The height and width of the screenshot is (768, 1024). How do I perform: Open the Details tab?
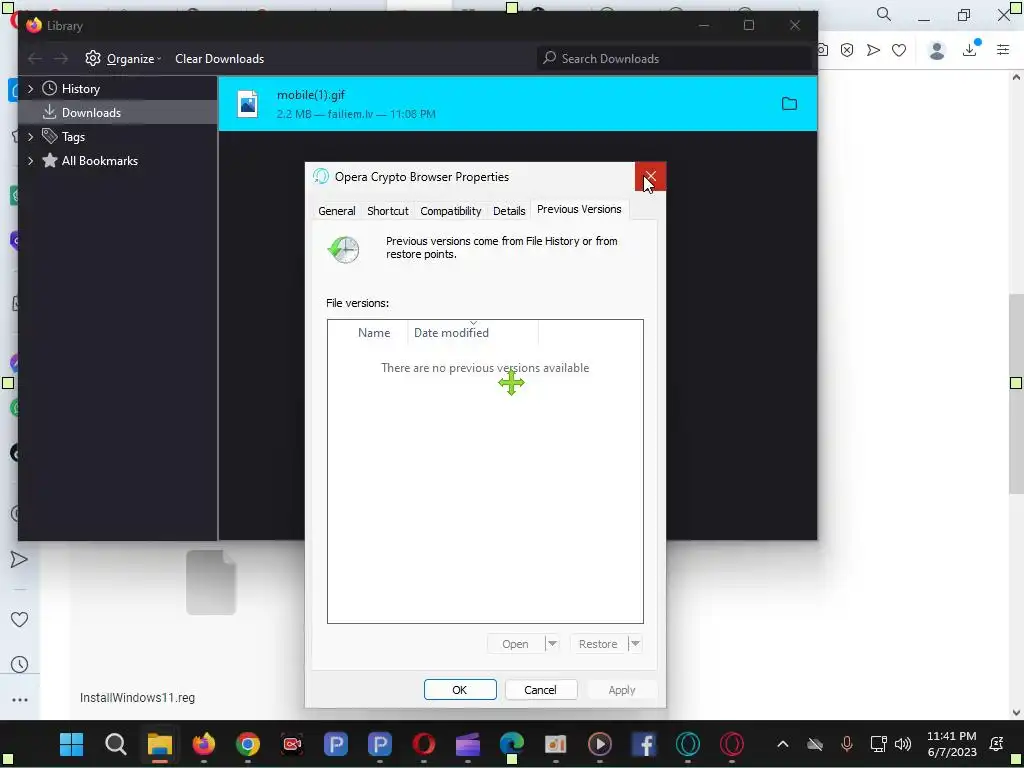509,211
